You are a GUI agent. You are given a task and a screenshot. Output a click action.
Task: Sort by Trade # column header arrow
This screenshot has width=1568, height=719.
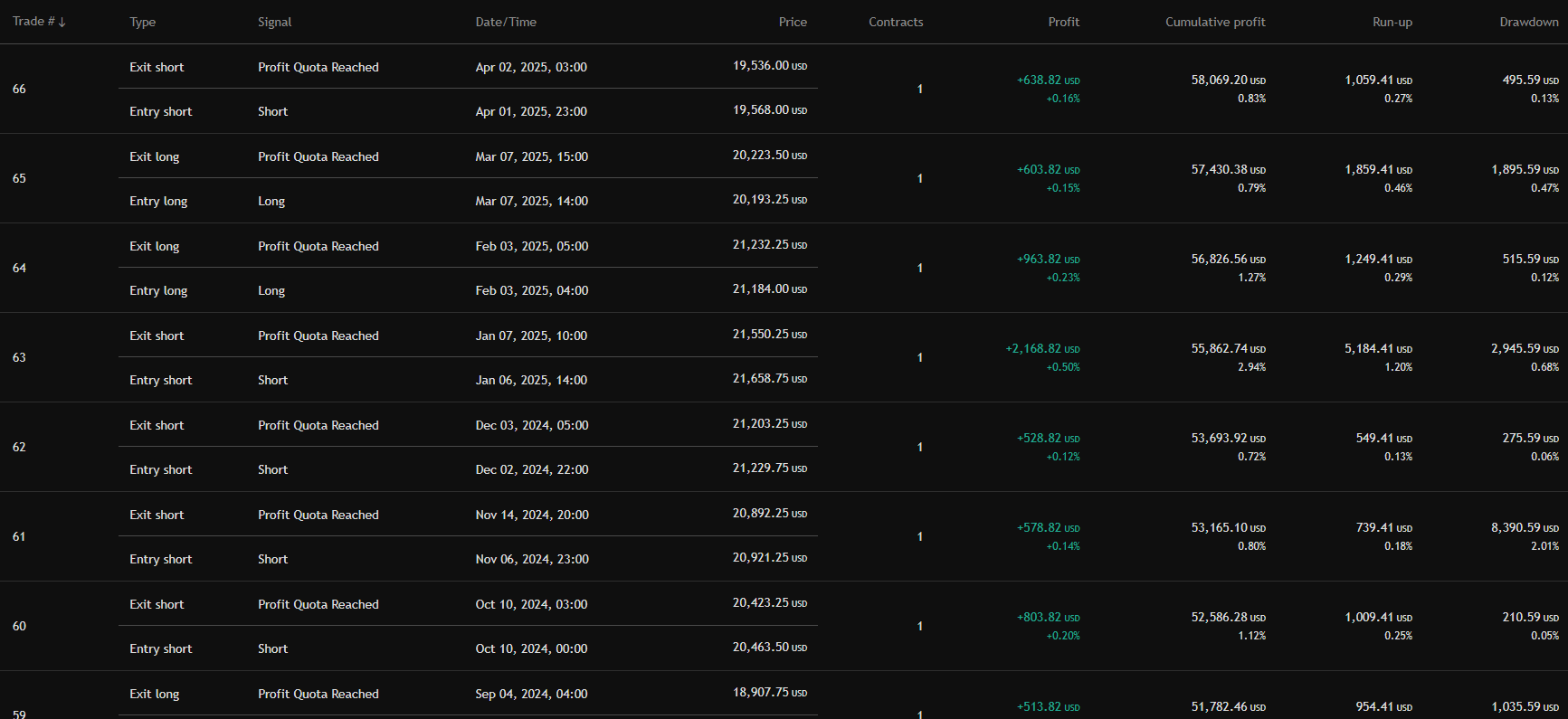point(62,22)
